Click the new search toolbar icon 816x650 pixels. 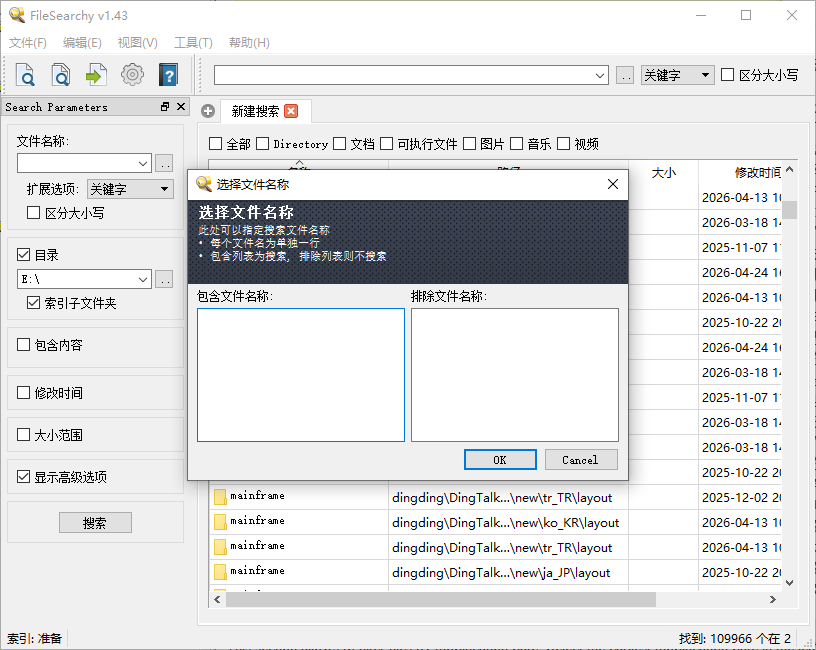25,75
